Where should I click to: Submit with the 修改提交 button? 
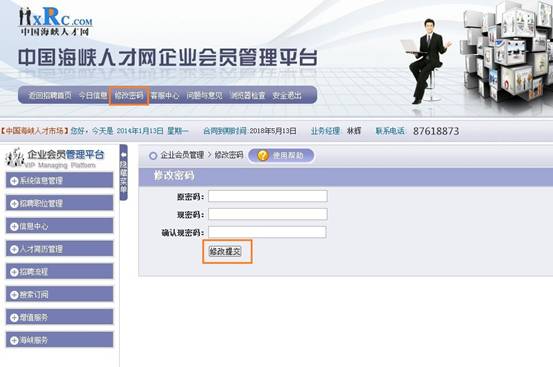pos(225,251)
